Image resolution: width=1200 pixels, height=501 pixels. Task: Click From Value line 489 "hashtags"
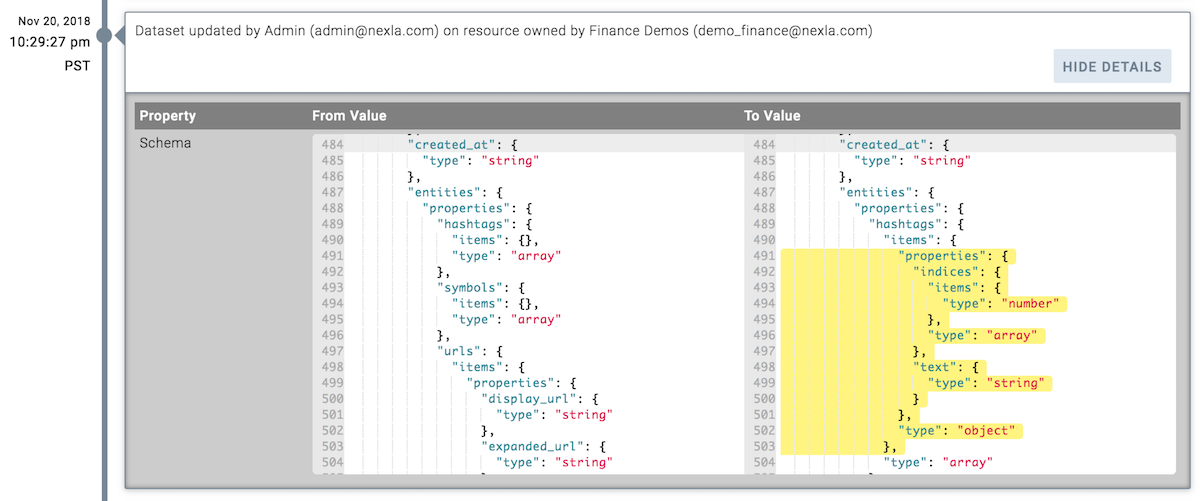[x=485, y=224]
